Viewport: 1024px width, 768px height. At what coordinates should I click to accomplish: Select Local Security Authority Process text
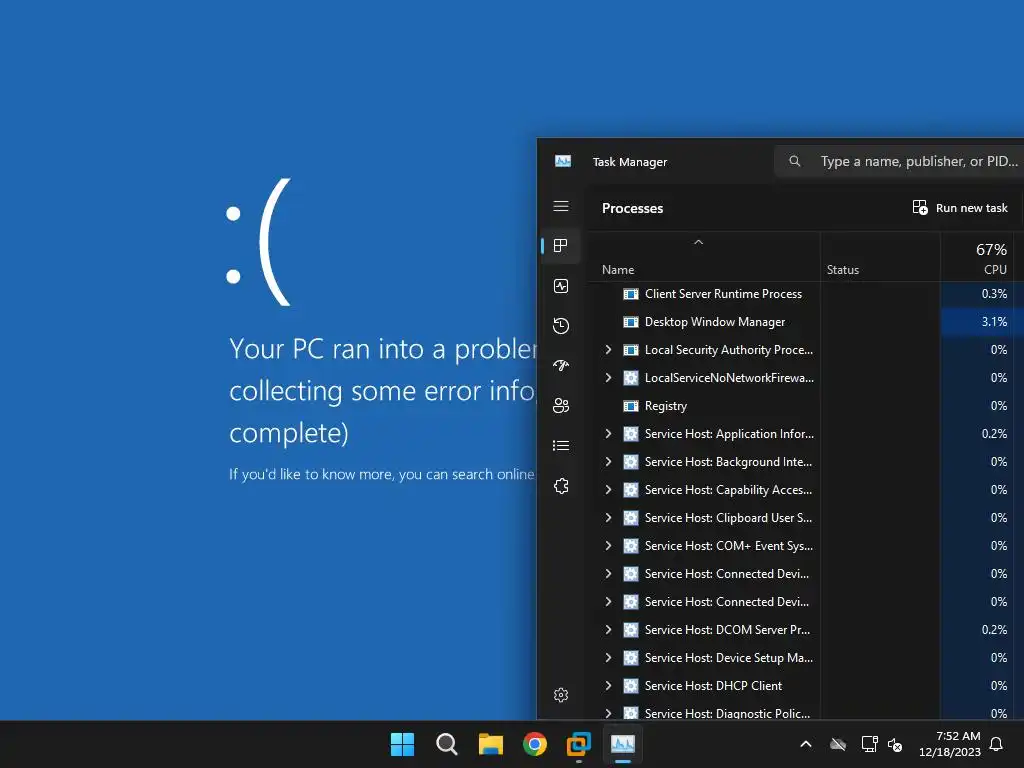[x=729, y=350]
